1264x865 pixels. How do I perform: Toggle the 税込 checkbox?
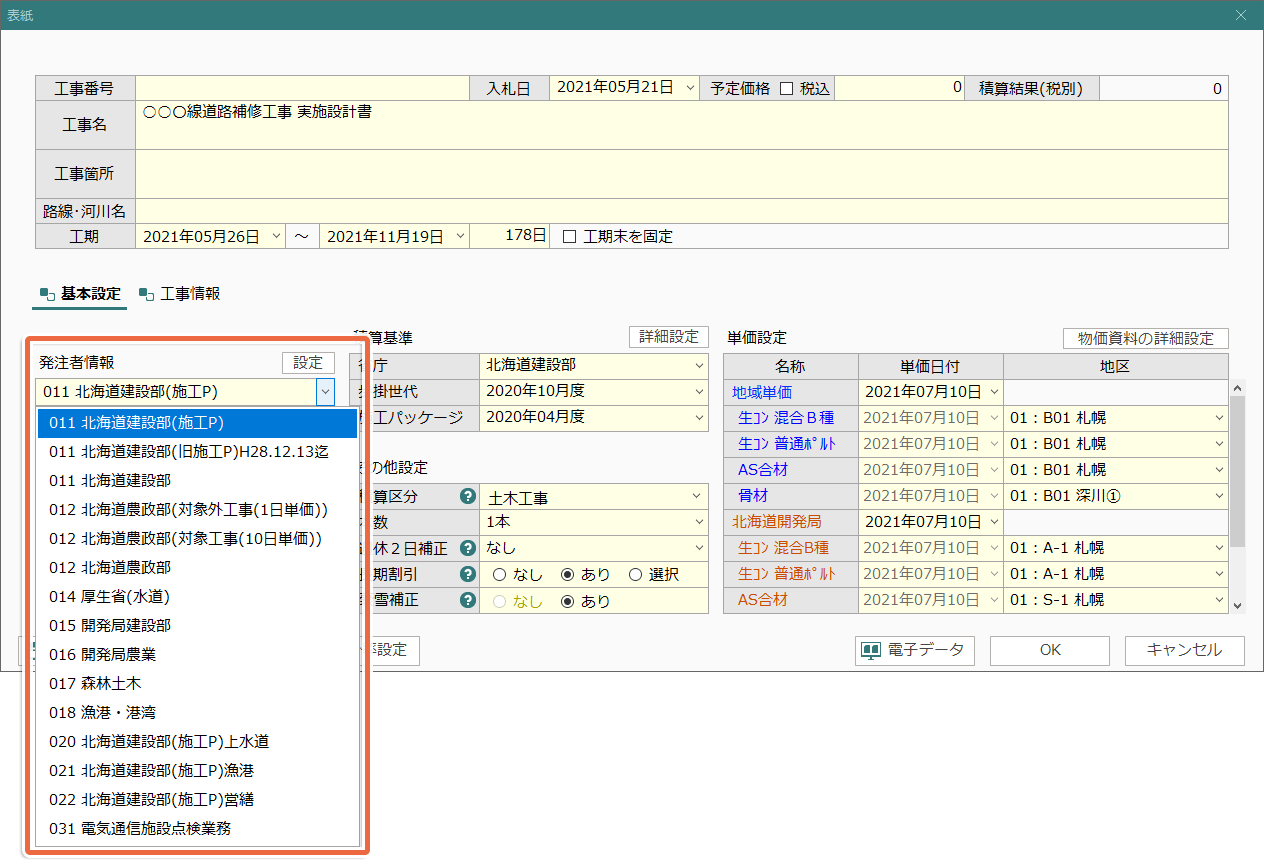pyautogui.click(x=786, y=88)
